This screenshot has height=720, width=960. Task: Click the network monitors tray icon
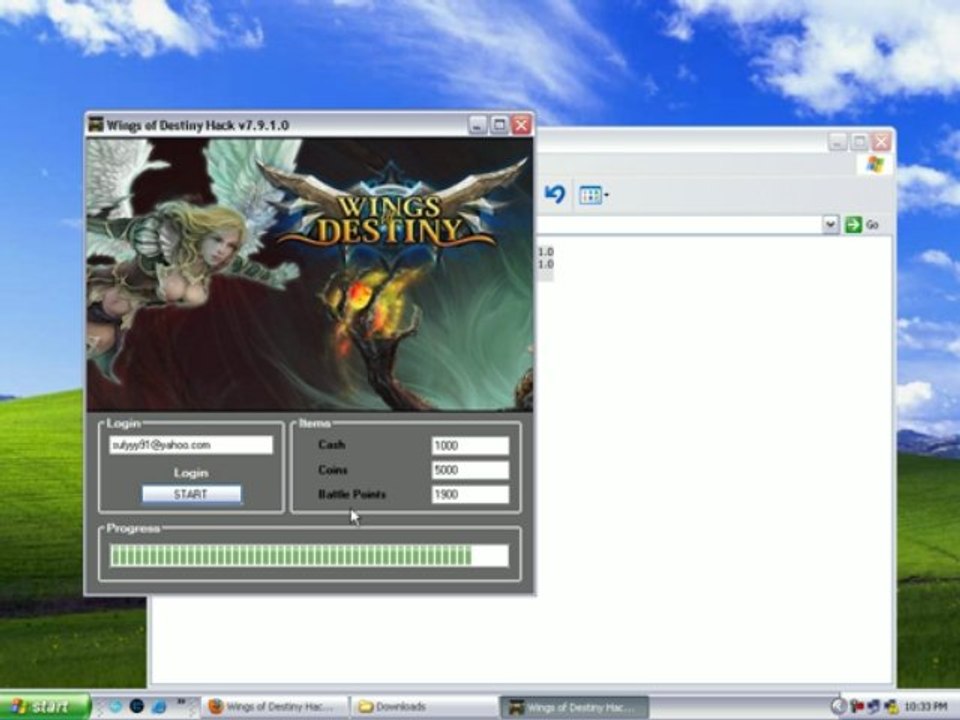tap(874, 707)
